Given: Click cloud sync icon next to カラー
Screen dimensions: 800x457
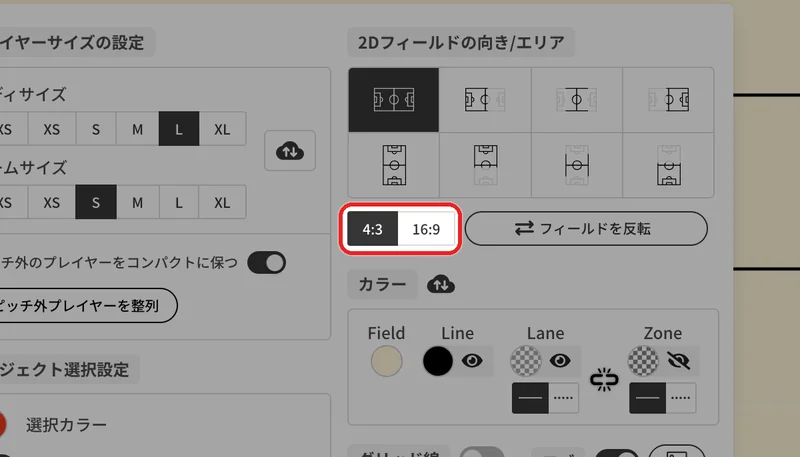Looking at the screenshot, I should (x=441, y=285).
